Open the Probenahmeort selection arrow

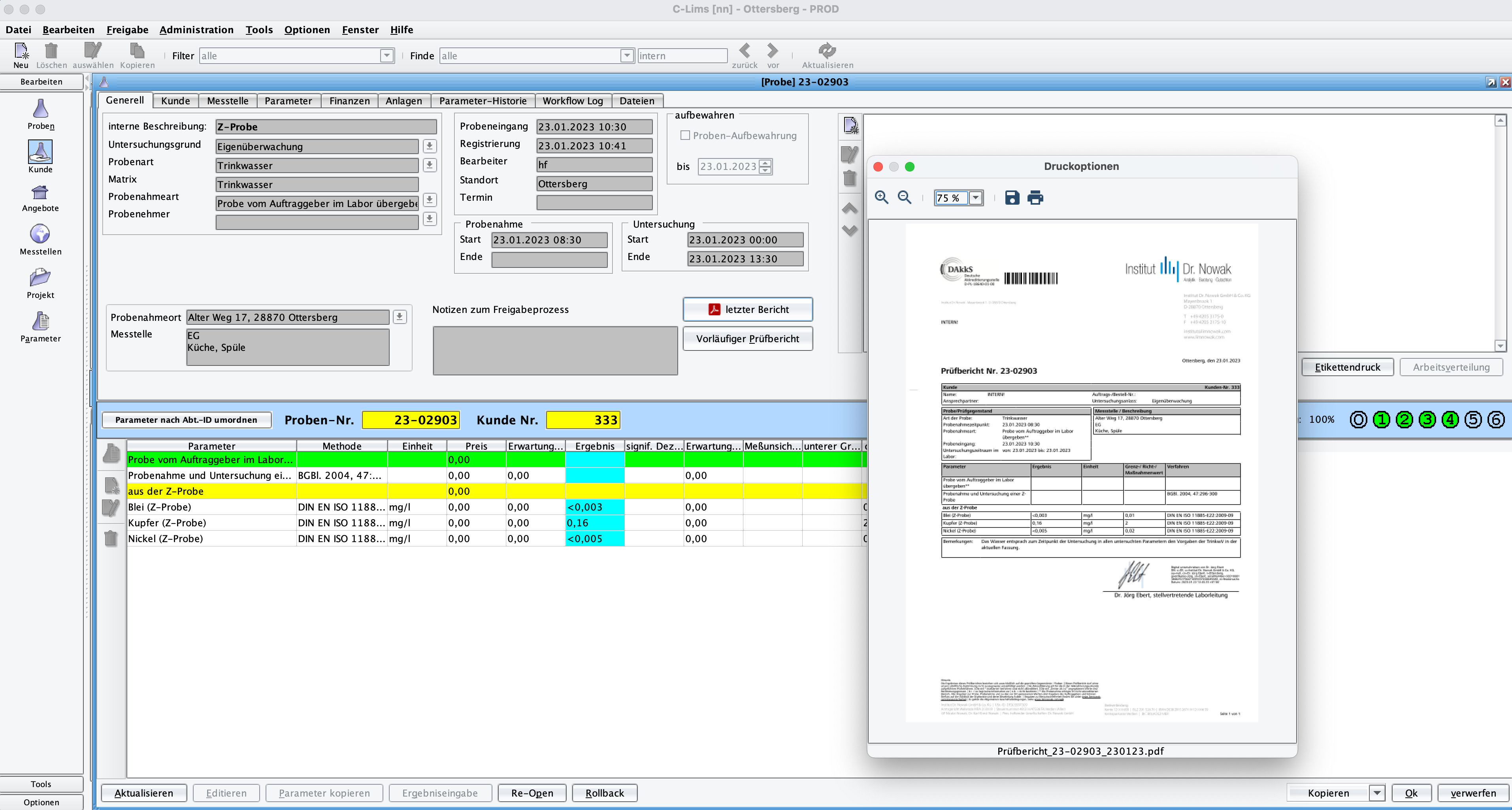click(400, 317)
